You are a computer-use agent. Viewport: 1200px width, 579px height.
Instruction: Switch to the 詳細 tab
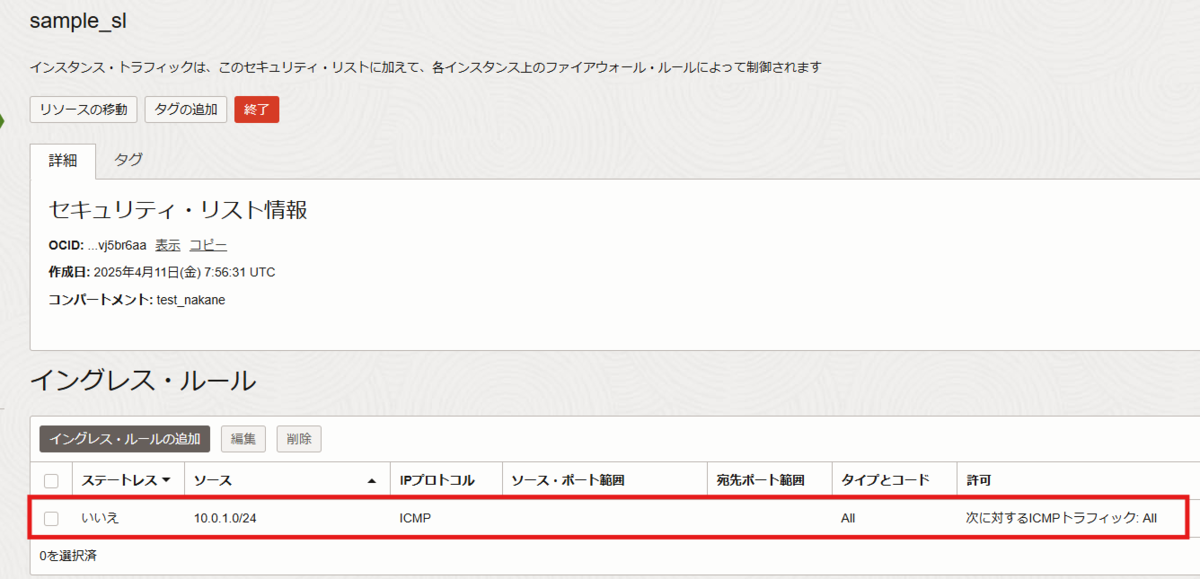coord(63,161)
